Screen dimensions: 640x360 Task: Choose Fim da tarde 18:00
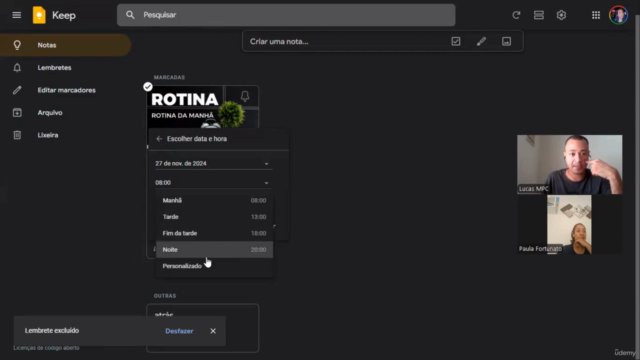point(214,233)
